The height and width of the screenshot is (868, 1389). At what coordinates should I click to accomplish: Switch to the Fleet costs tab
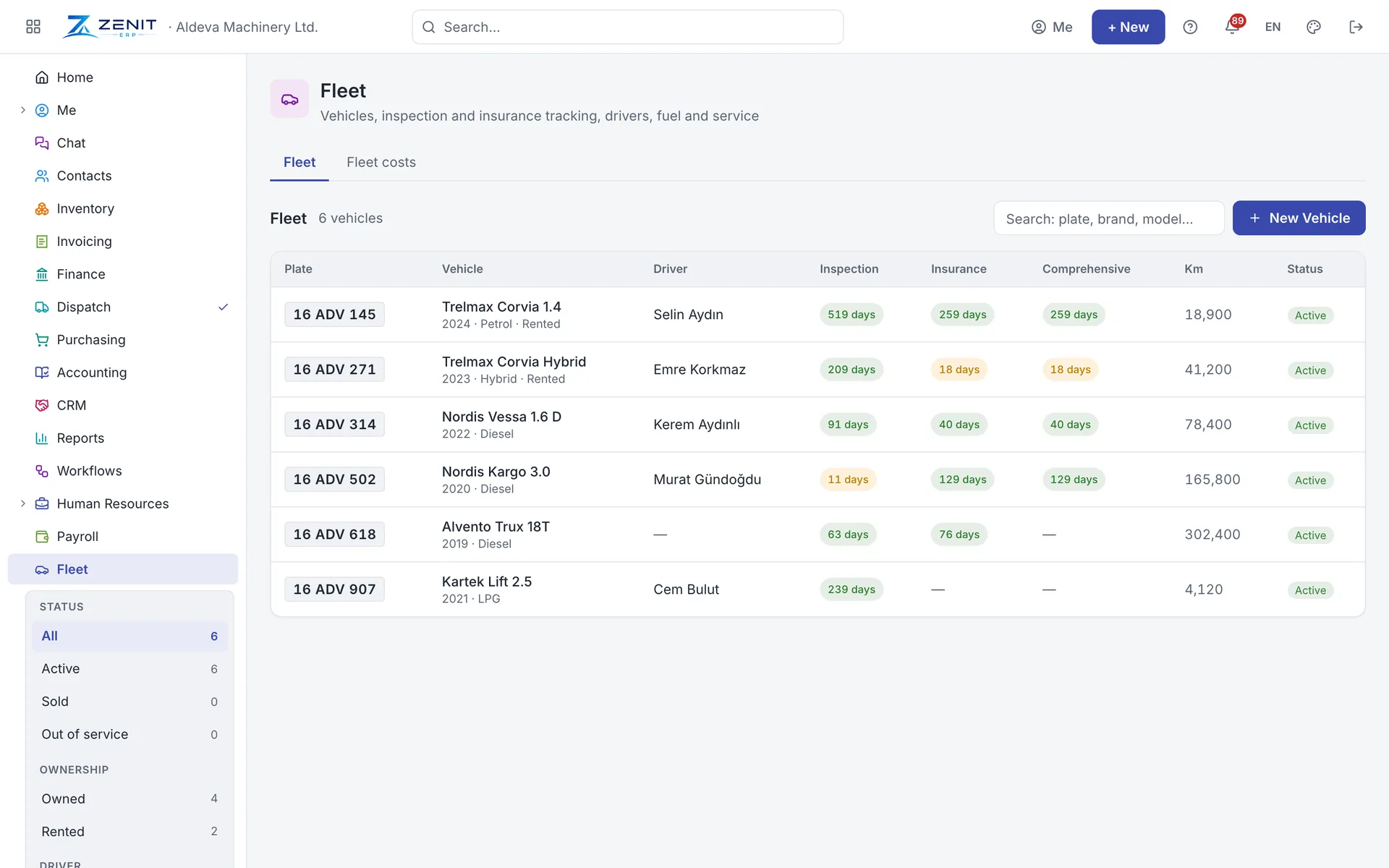tap(381, 162)
